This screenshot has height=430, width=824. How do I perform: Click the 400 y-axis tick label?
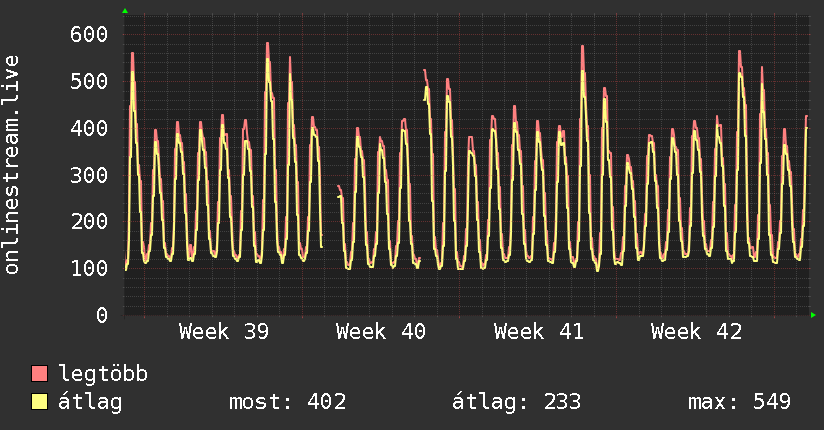click(89, 128)
